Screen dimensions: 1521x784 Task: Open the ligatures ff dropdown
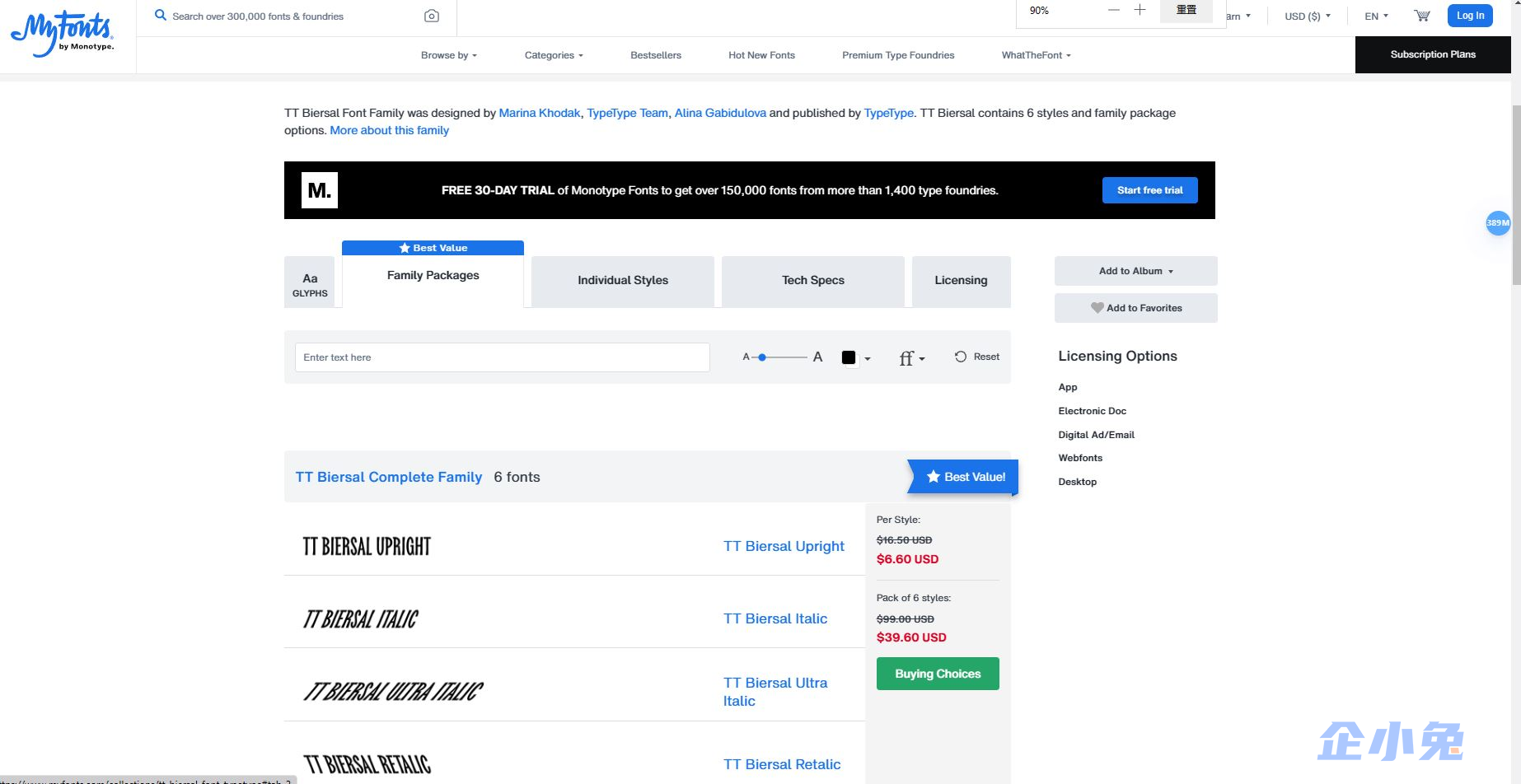911,357
